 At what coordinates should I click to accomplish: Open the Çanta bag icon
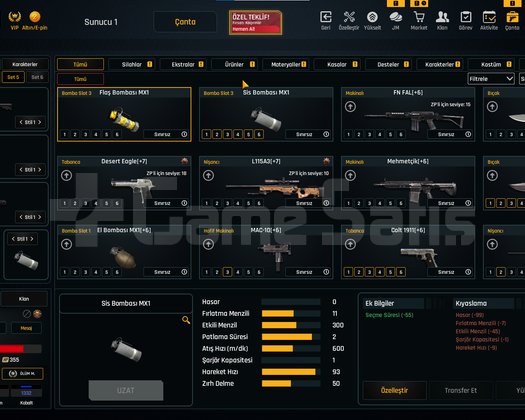[x=512, y=17]
